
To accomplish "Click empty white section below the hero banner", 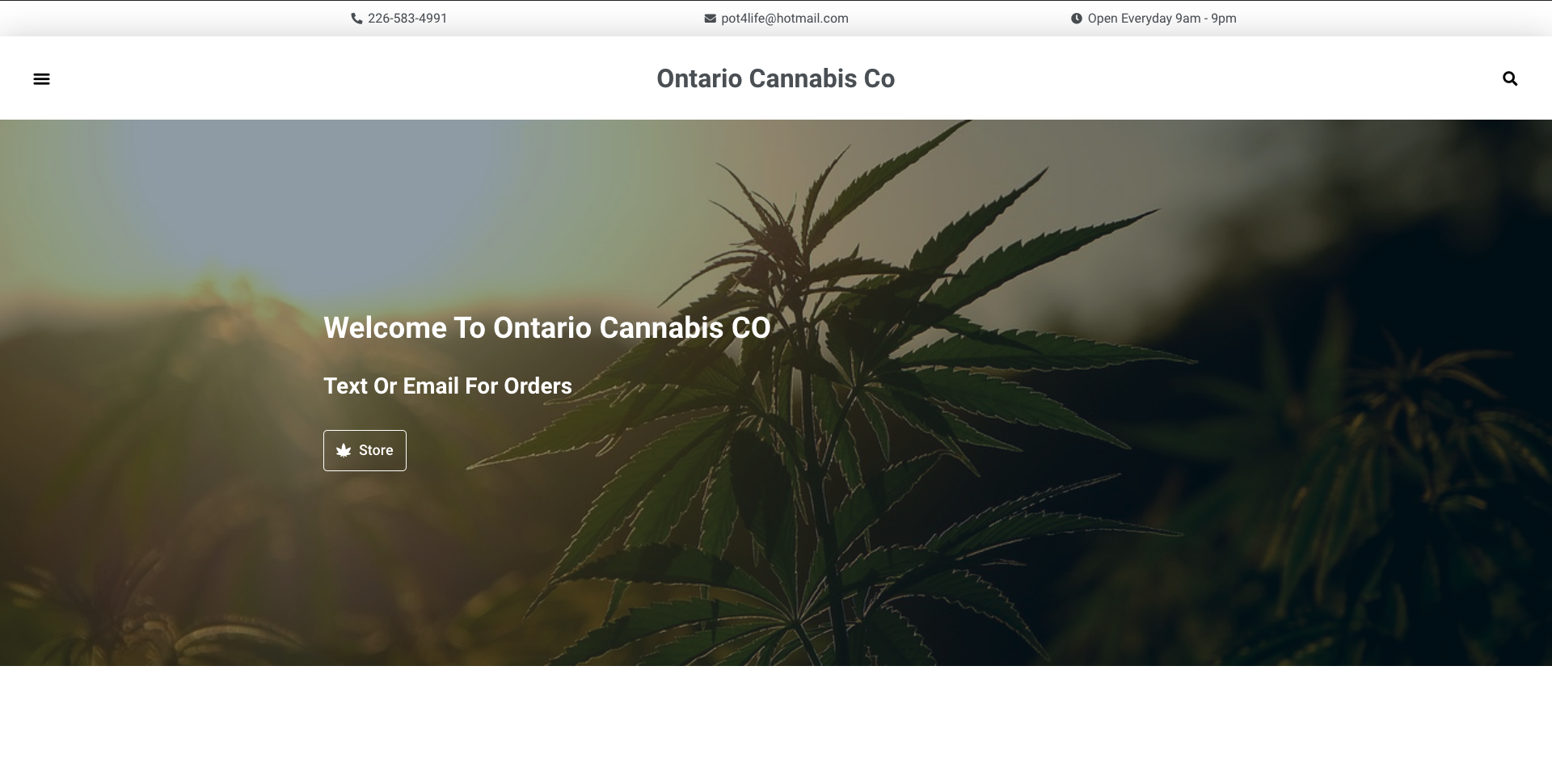I will point(776,725).
